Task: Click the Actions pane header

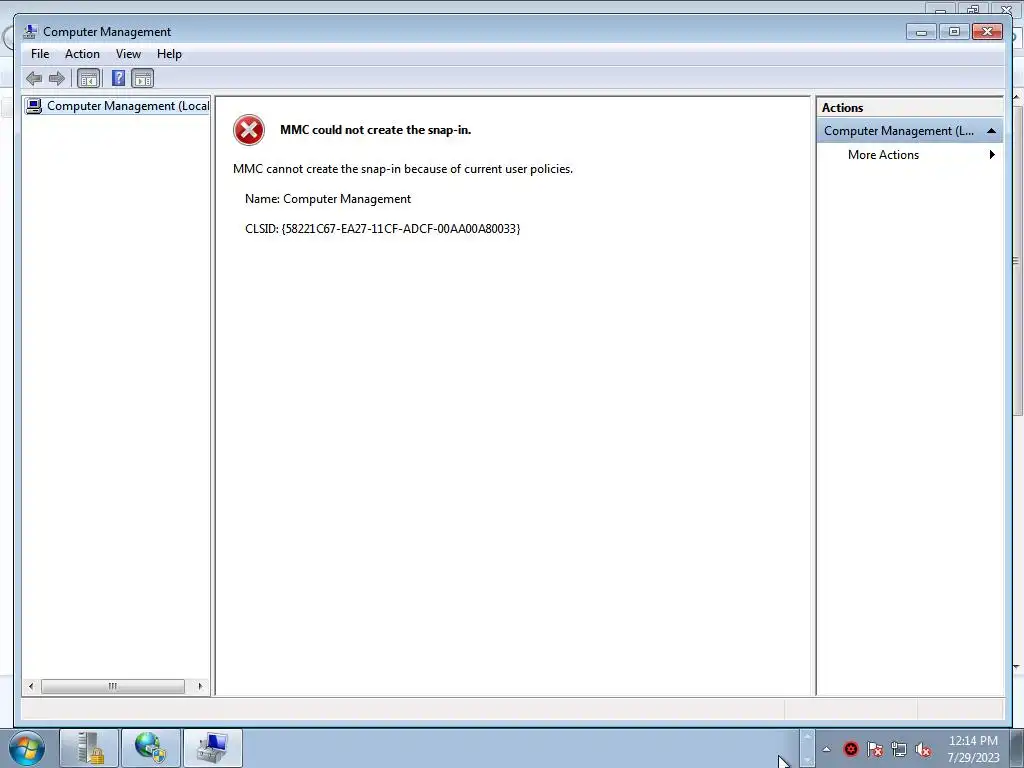Action: click(x=910, y=108)
